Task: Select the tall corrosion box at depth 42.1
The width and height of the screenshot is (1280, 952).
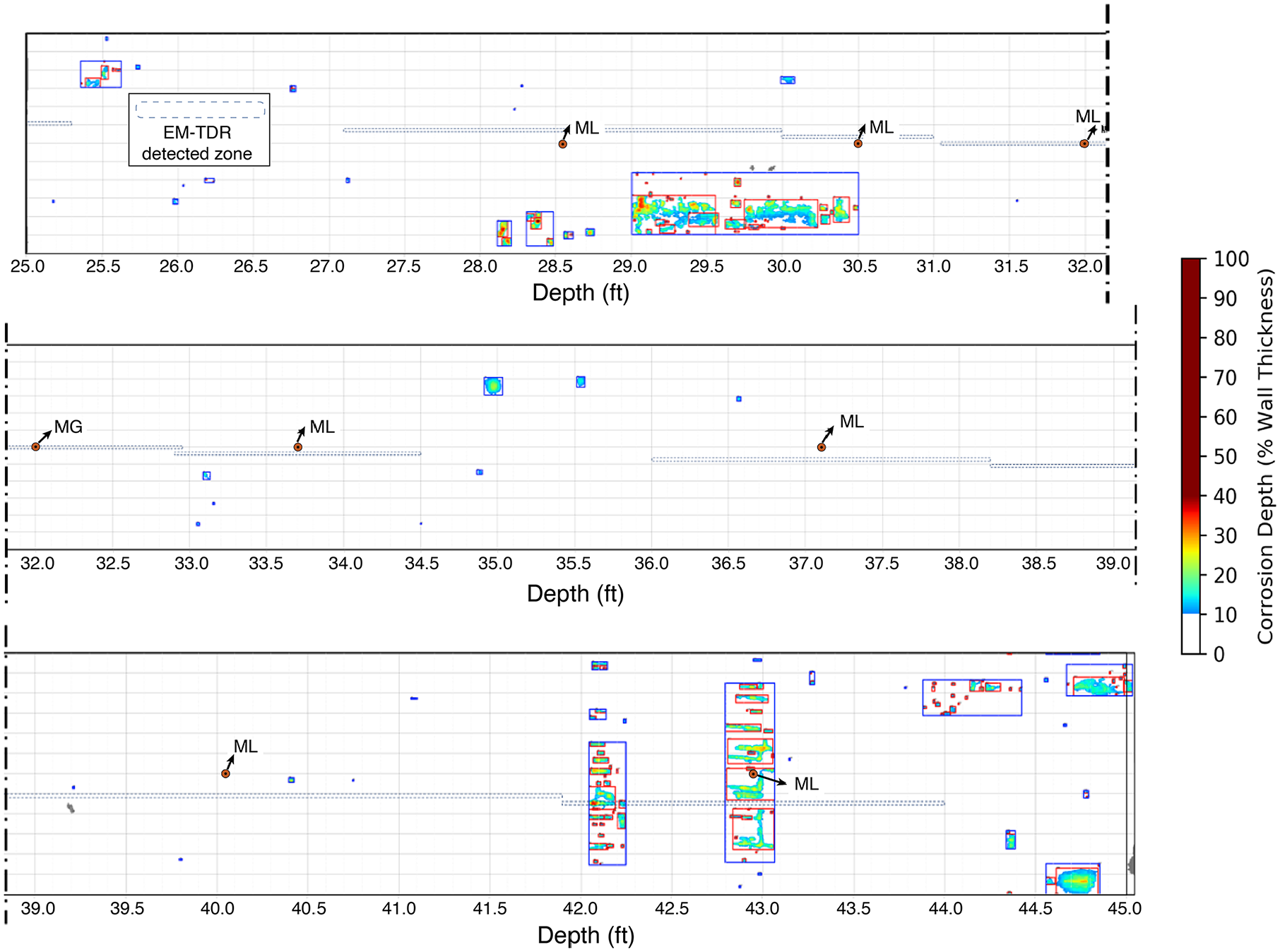Action: [608, 803]
